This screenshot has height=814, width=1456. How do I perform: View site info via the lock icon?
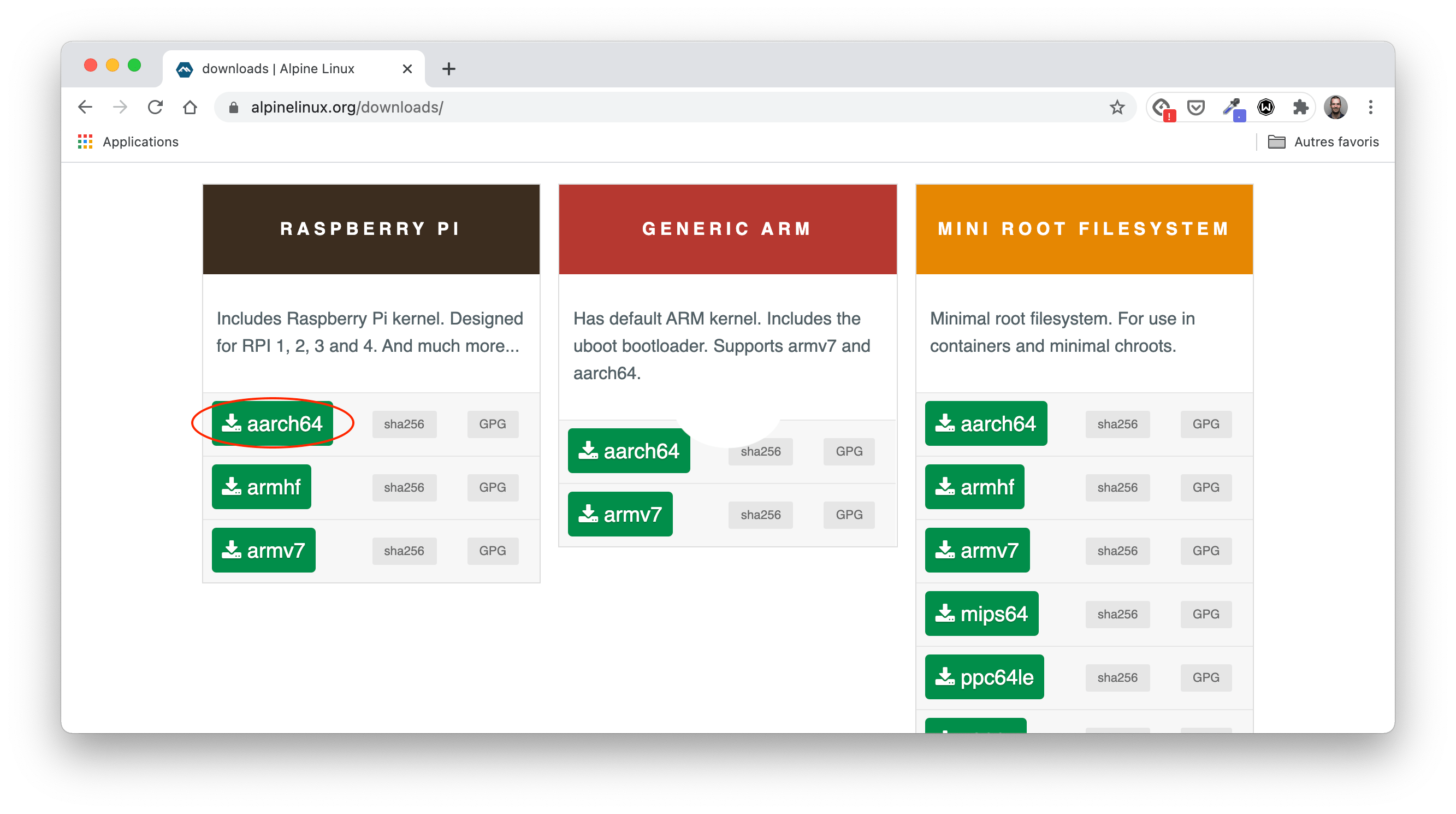[x=233, y=108]
